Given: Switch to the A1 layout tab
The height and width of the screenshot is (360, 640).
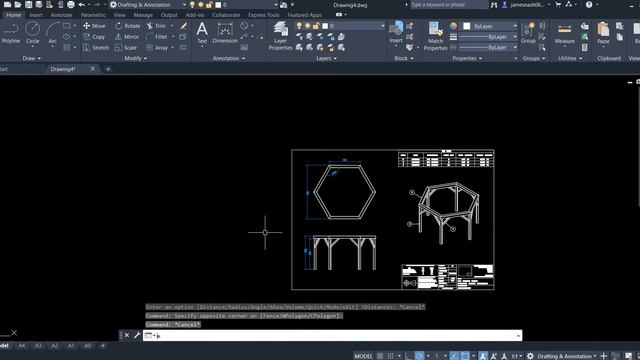Looking at the screenshot, I should [x=71, y=346].
